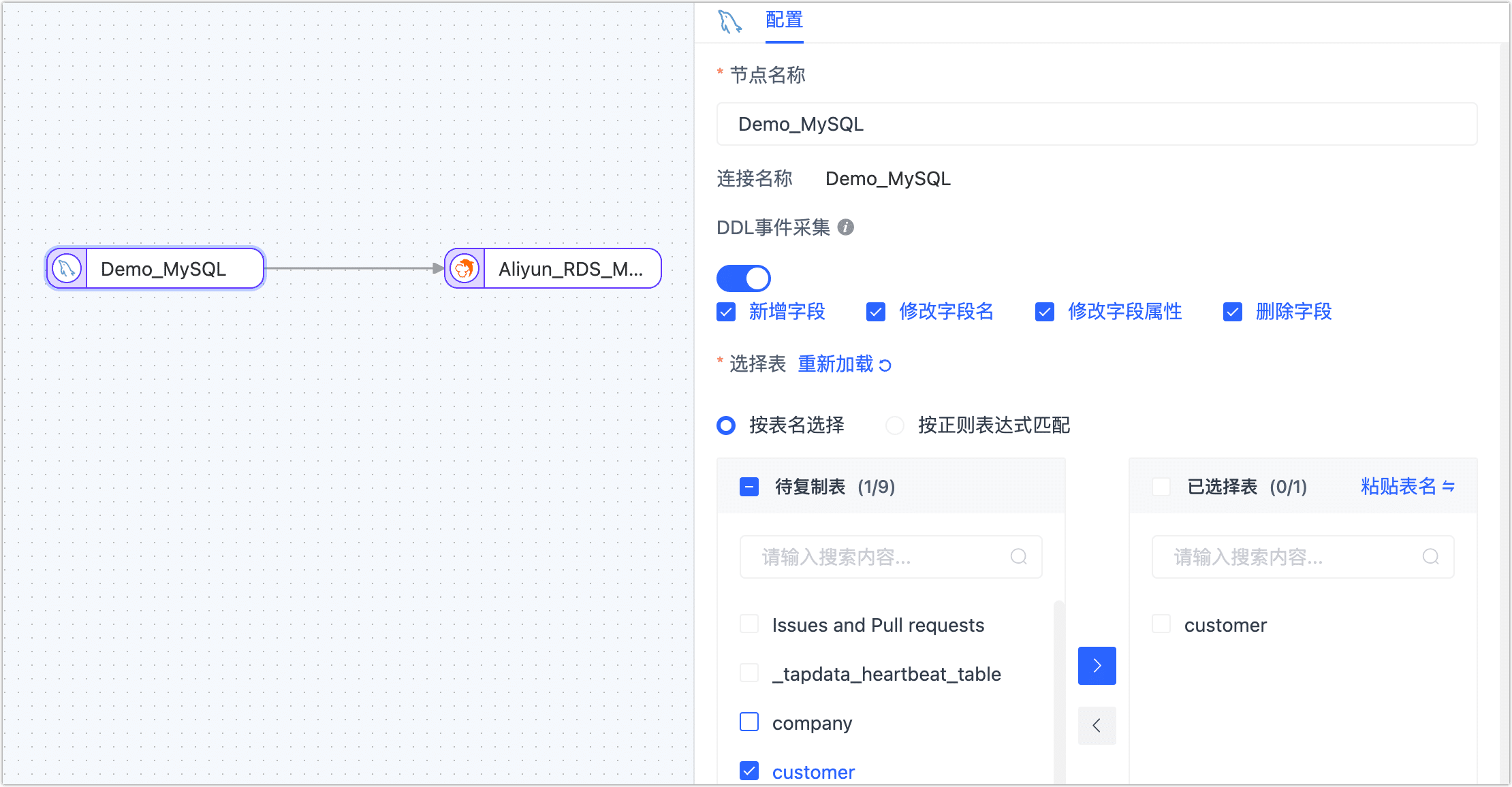The image size is (1512, 787).
Task: Switch to the 配置 tab
Action: [784, 20]
